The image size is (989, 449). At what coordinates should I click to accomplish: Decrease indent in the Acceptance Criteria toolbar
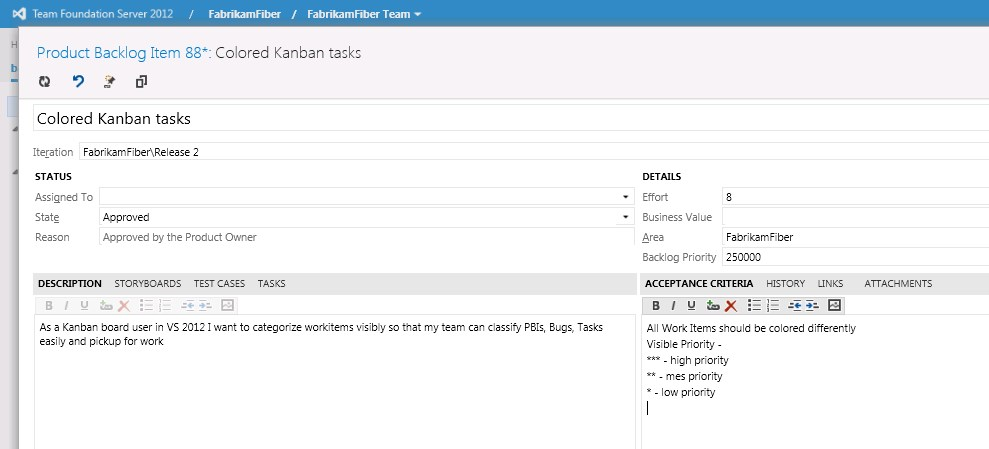click(795, 306)
